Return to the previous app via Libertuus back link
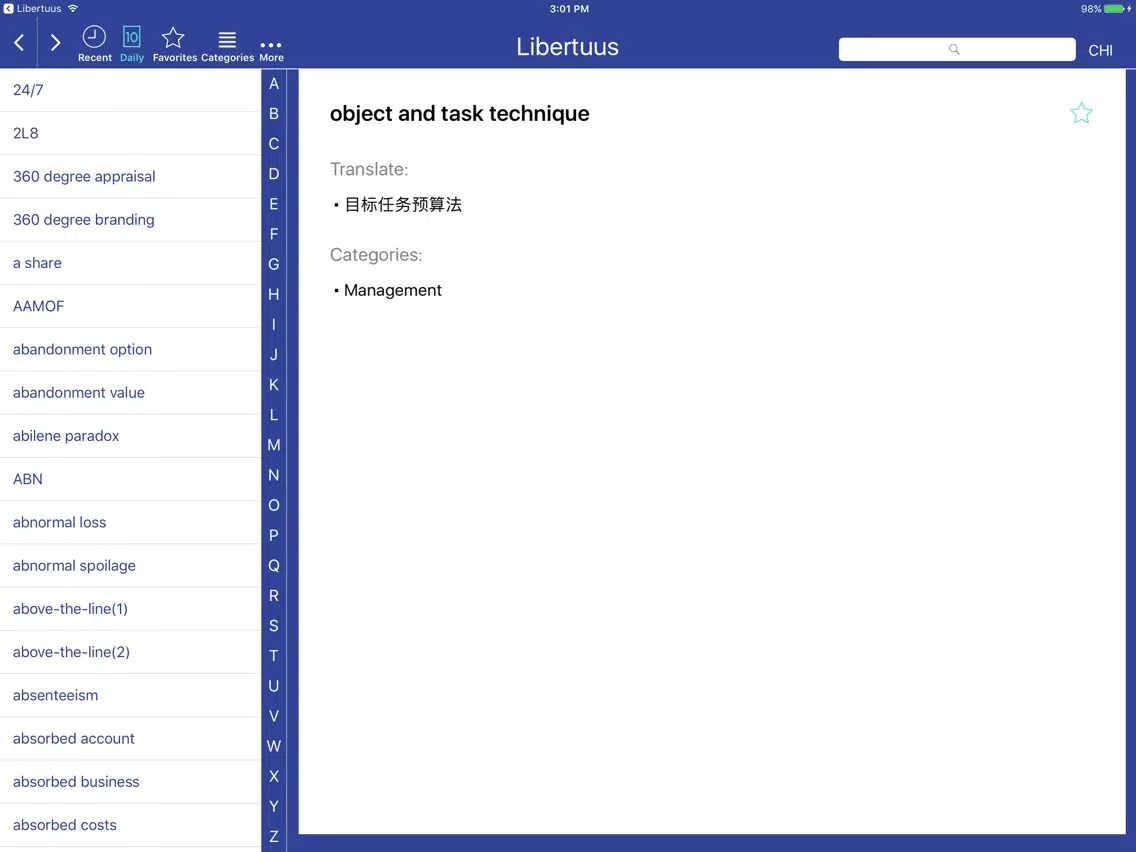 33,9
